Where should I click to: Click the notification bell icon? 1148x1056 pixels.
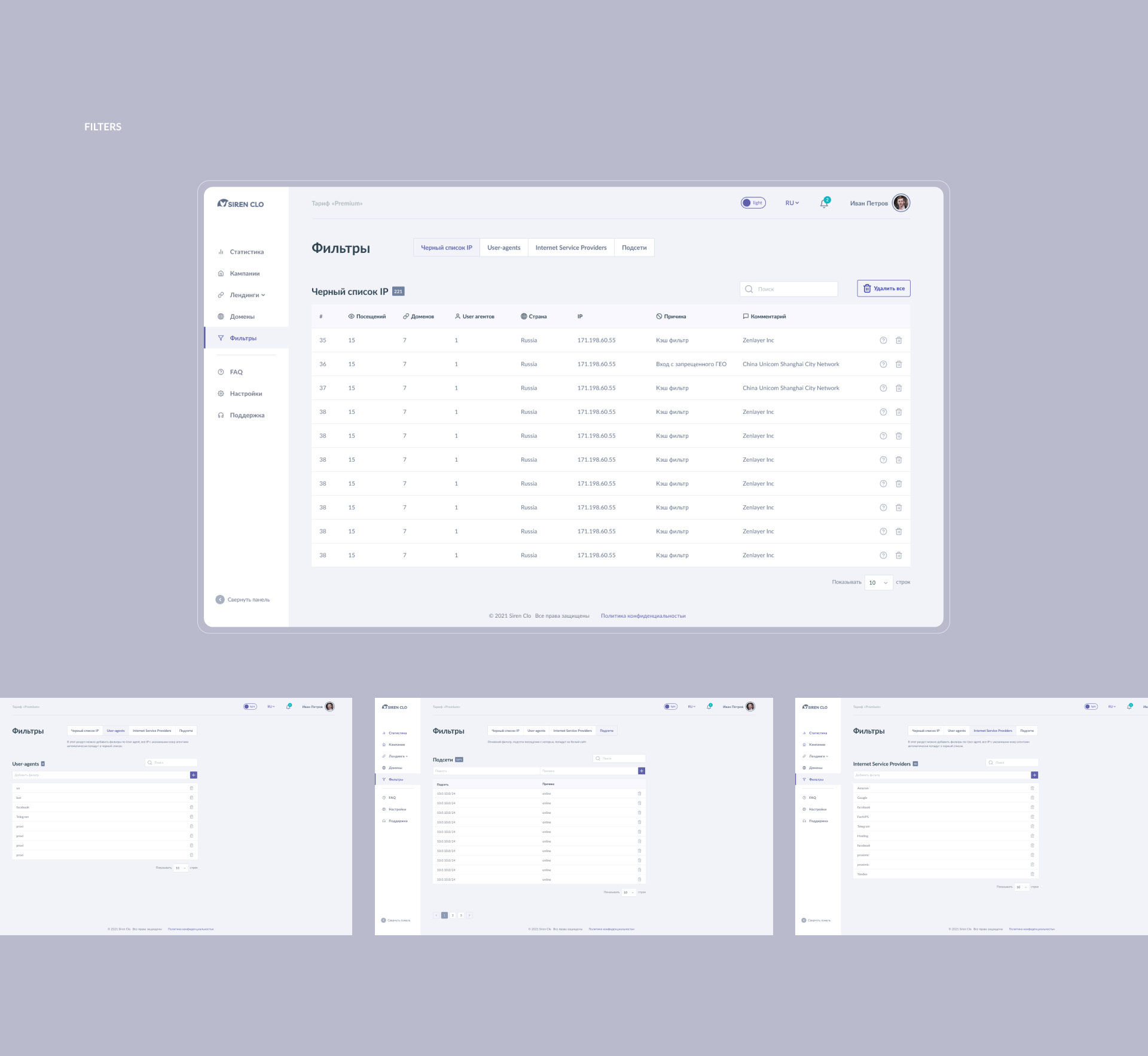coord(824,203)
